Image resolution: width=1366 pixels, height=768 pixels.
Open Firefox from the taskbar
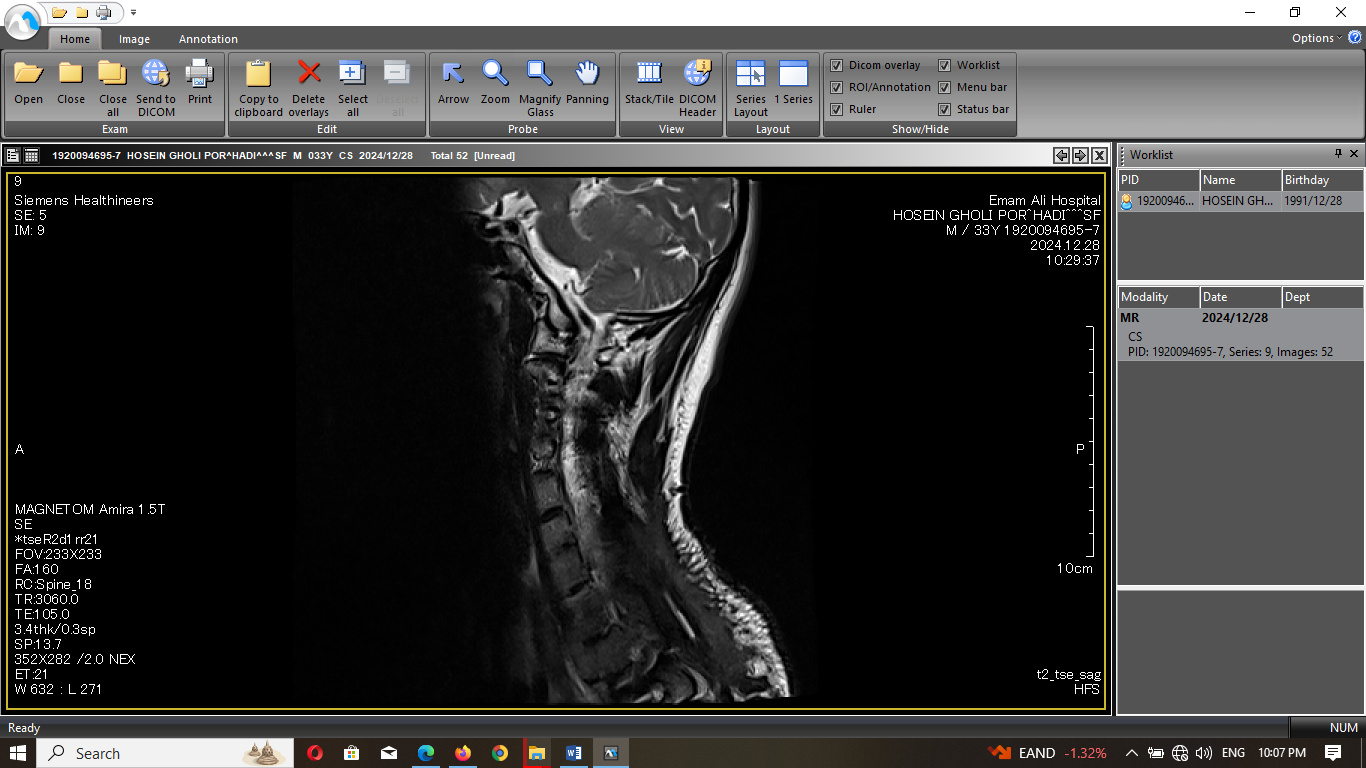(x=462, y=753)
